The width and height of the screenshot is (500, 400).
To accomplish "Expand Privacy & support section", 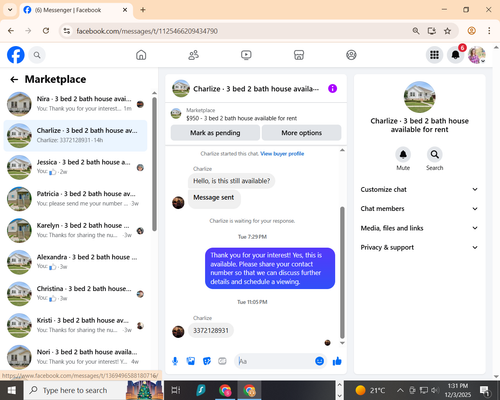I will [419, 247].
